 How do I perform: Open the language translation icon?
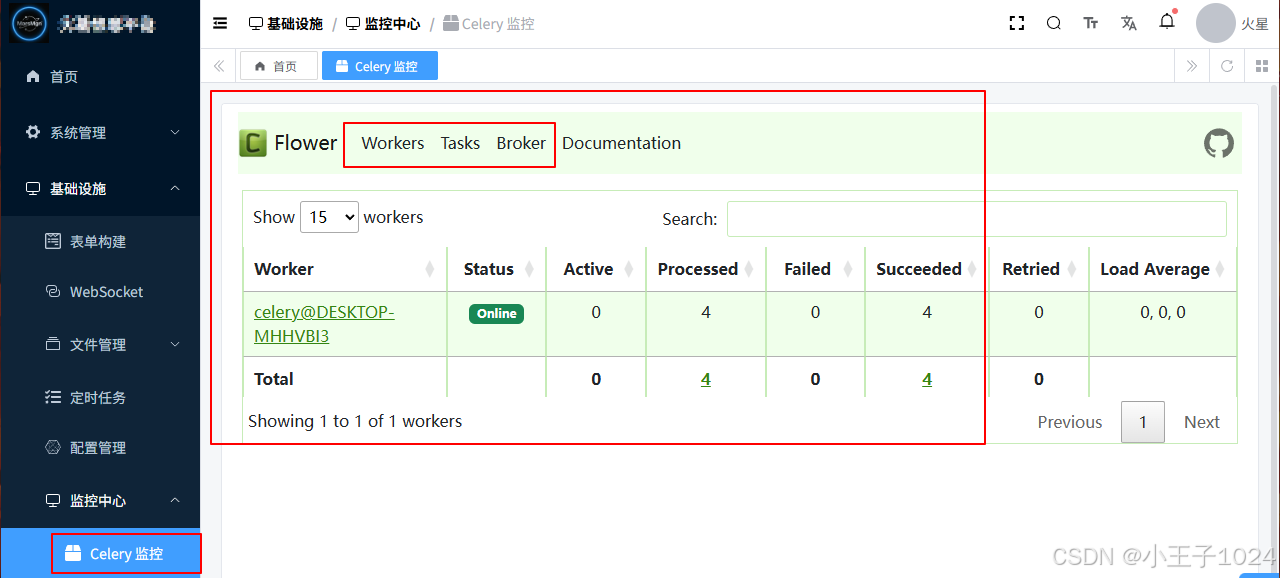1129,23
